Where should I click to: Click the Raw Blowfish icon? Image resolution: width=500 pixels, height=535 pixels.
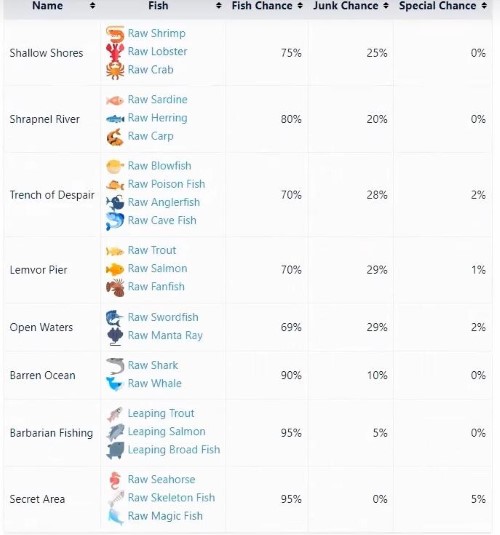[x=115, y=166]
